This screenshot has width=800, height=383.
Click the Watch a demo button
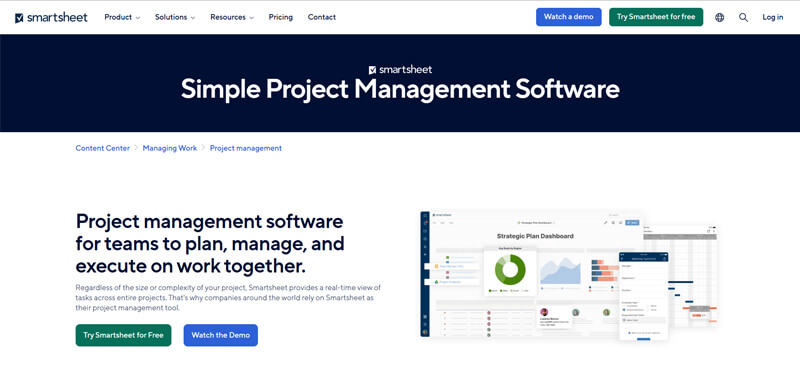pos(568,17)
